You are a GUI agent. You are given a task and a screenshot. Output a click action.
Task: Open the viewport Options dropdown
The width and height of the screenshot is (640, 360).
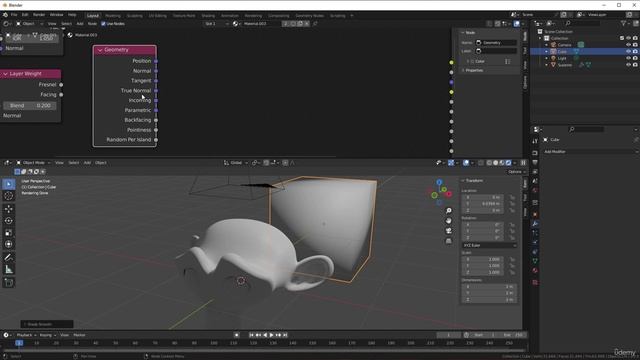[516, 172]
